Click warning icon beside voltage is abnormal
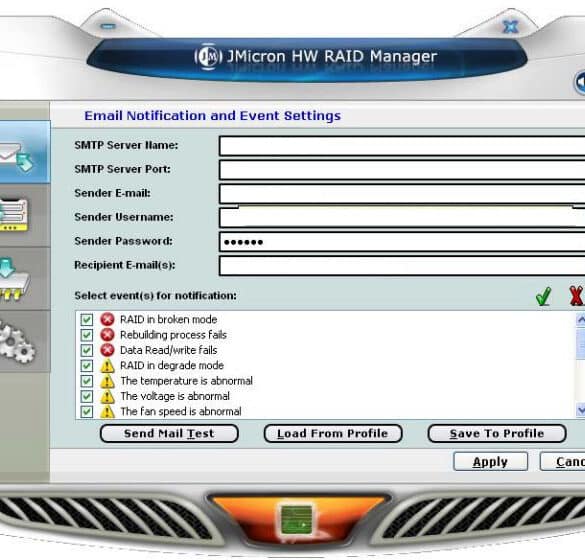The width and height of the screenshot is (585, 560). (107, 396)
